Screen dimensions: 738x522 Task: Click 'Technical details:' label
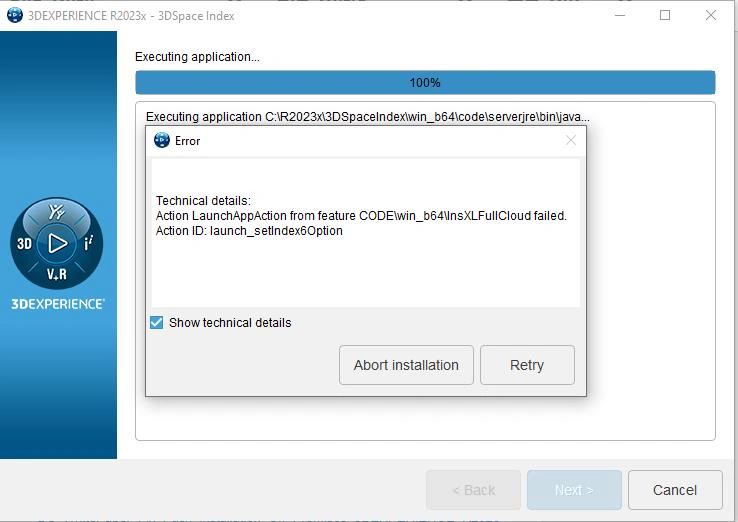[203, 201]
